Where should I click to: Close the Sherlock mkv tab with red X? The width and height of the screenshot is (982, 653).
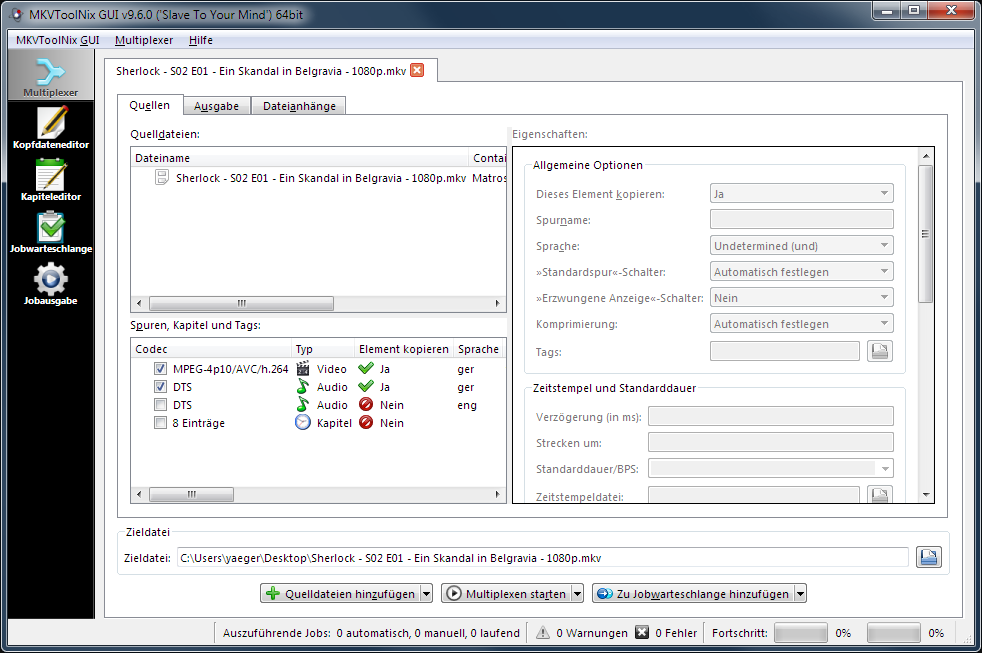tap(417, 70)
